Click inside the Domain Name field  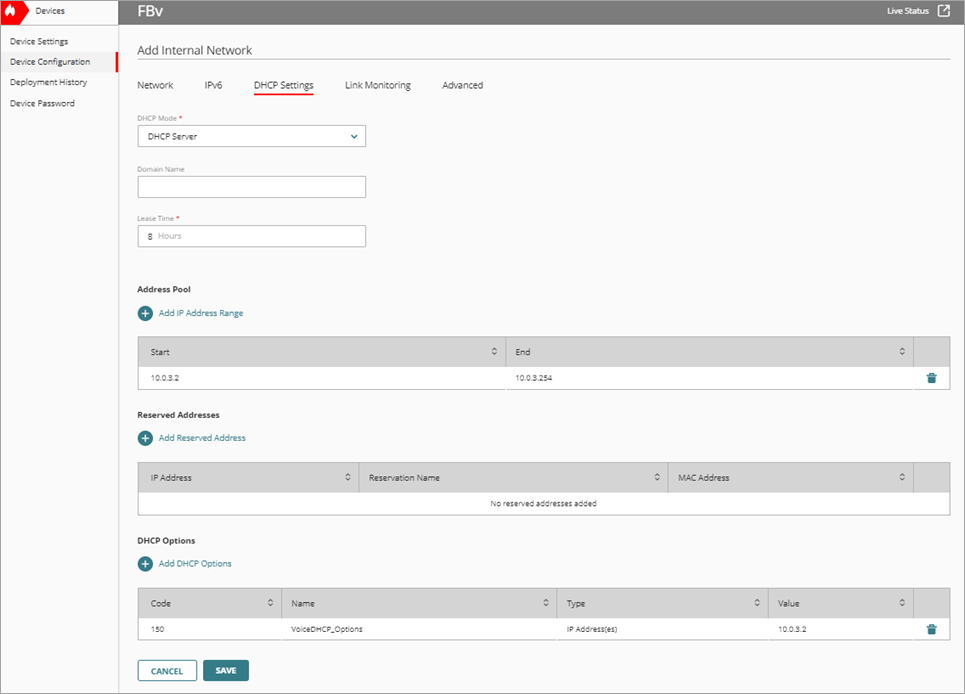tap(251, 186)
